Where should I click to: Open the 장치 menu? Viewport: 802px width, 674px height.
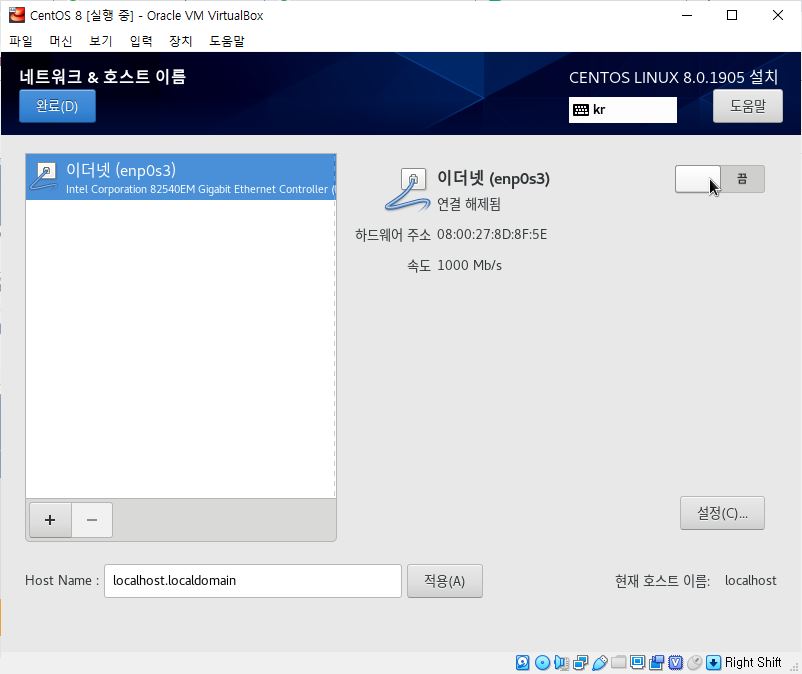[181, 41]
